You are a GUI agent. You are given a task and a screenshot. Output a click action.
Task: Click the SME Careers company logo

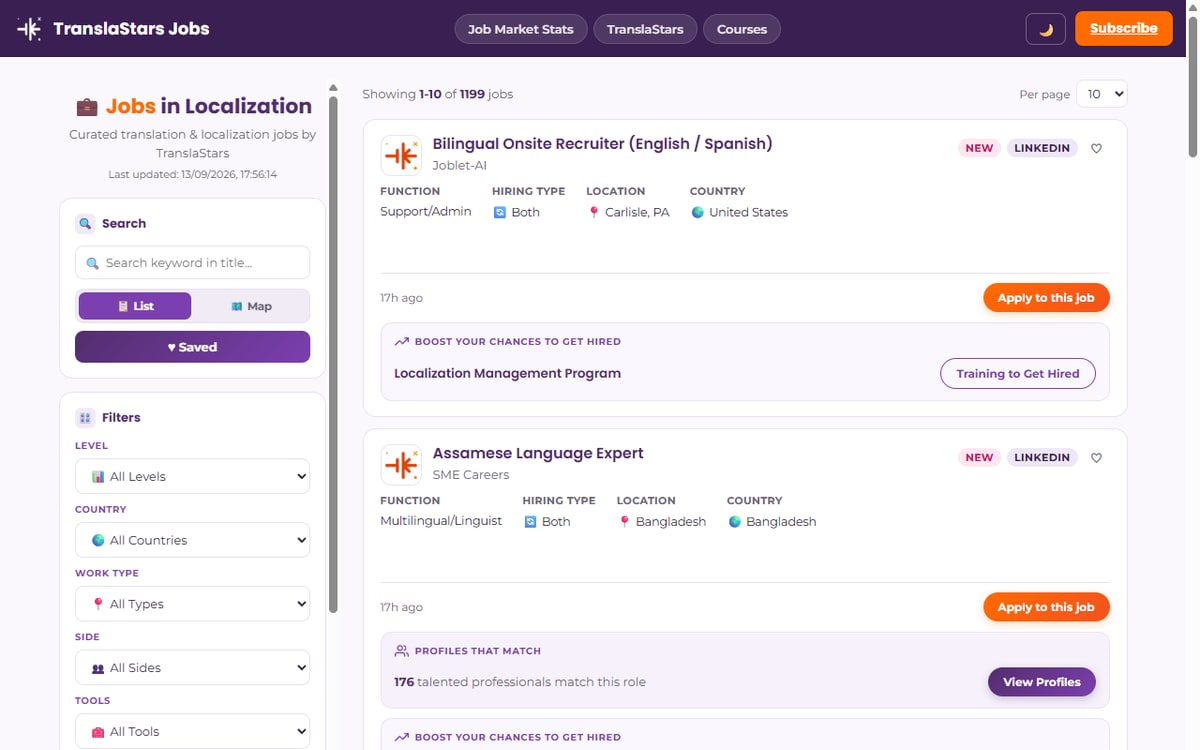click(401, 464)
